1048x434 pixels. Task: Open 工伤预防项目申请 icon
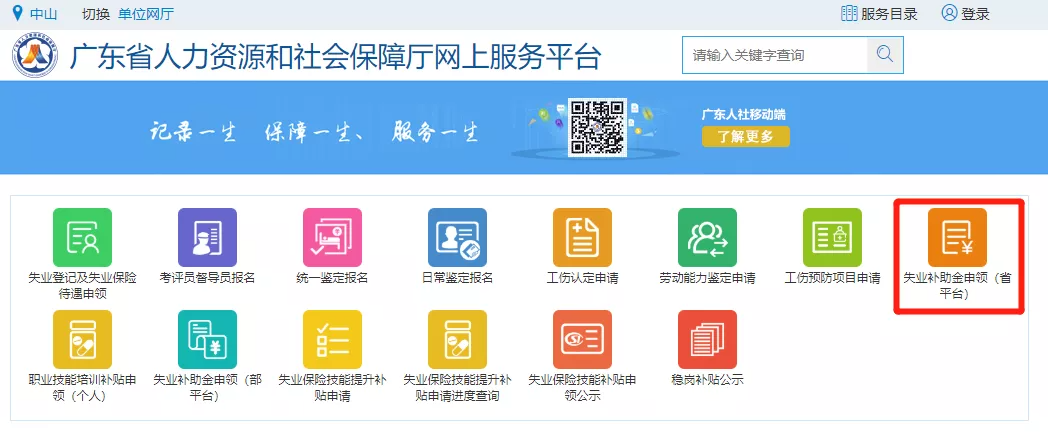pos(832,237)
